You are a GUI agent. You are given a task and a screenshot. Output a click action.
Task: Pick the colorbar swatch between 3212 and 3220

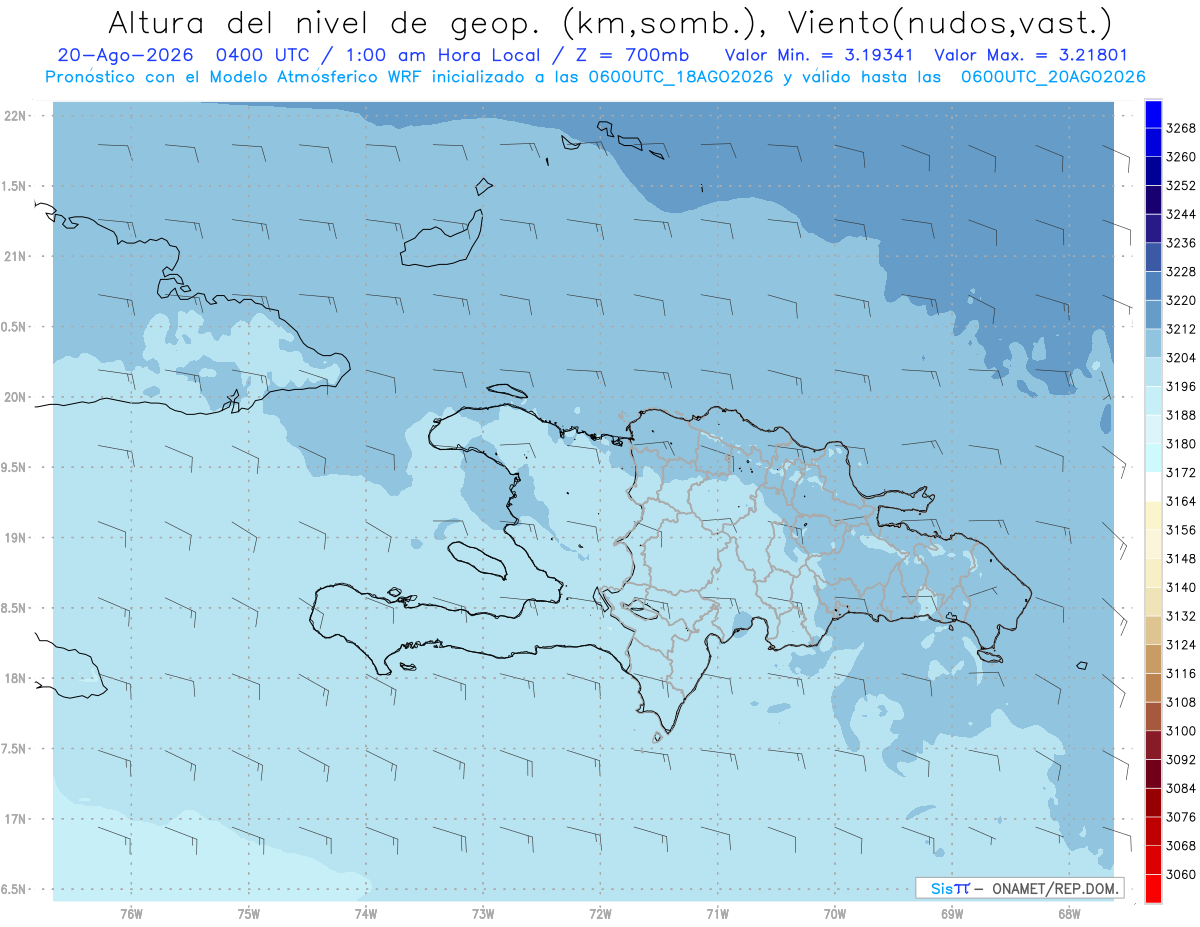click(1153, 315)
